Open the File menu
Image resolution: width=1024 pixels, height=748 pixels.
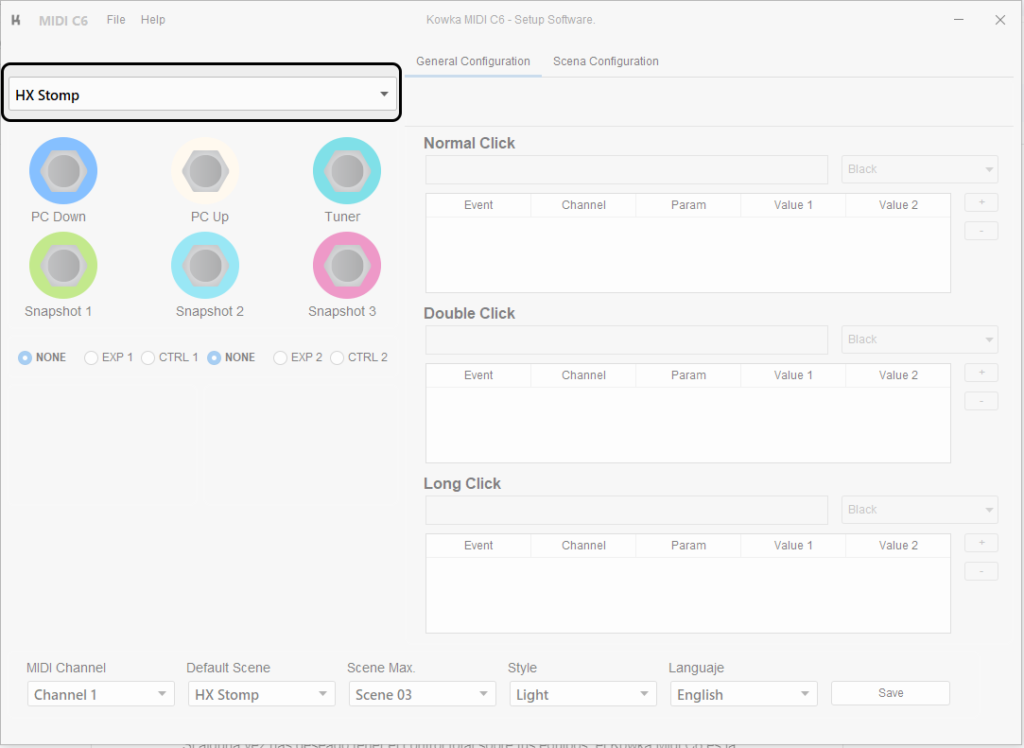(116, 20)
